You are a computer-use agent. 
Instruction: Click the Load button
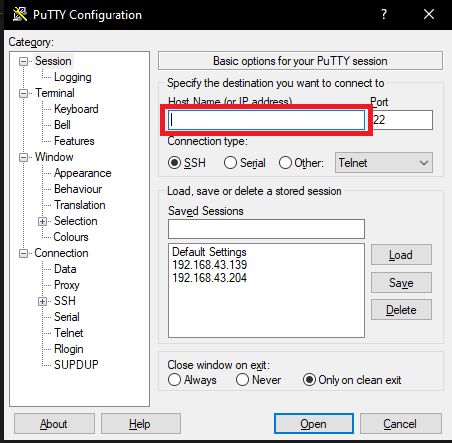tap(401, 255)
